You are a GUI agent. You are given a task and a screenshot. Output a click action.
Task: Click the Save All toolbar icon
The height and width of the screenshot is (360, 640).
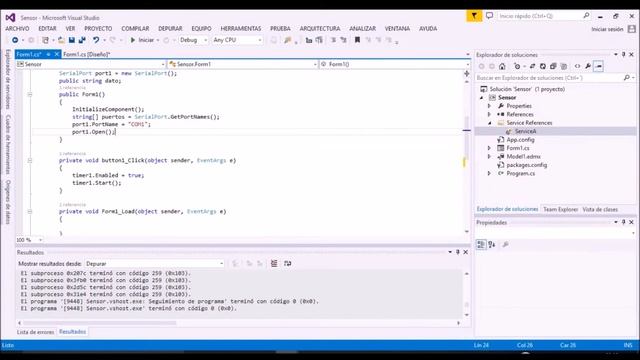[82, 40]
